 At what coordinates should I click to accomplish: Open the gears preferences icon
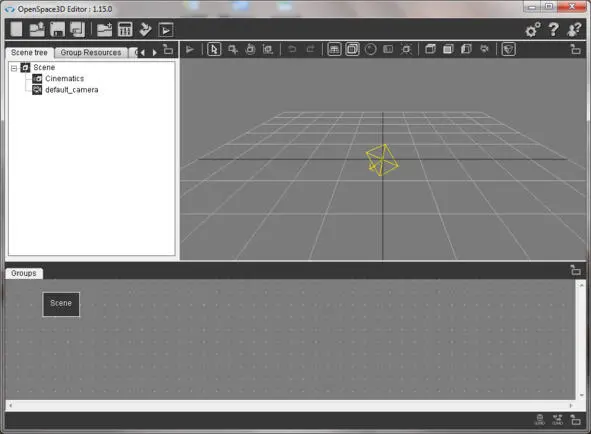533,30
